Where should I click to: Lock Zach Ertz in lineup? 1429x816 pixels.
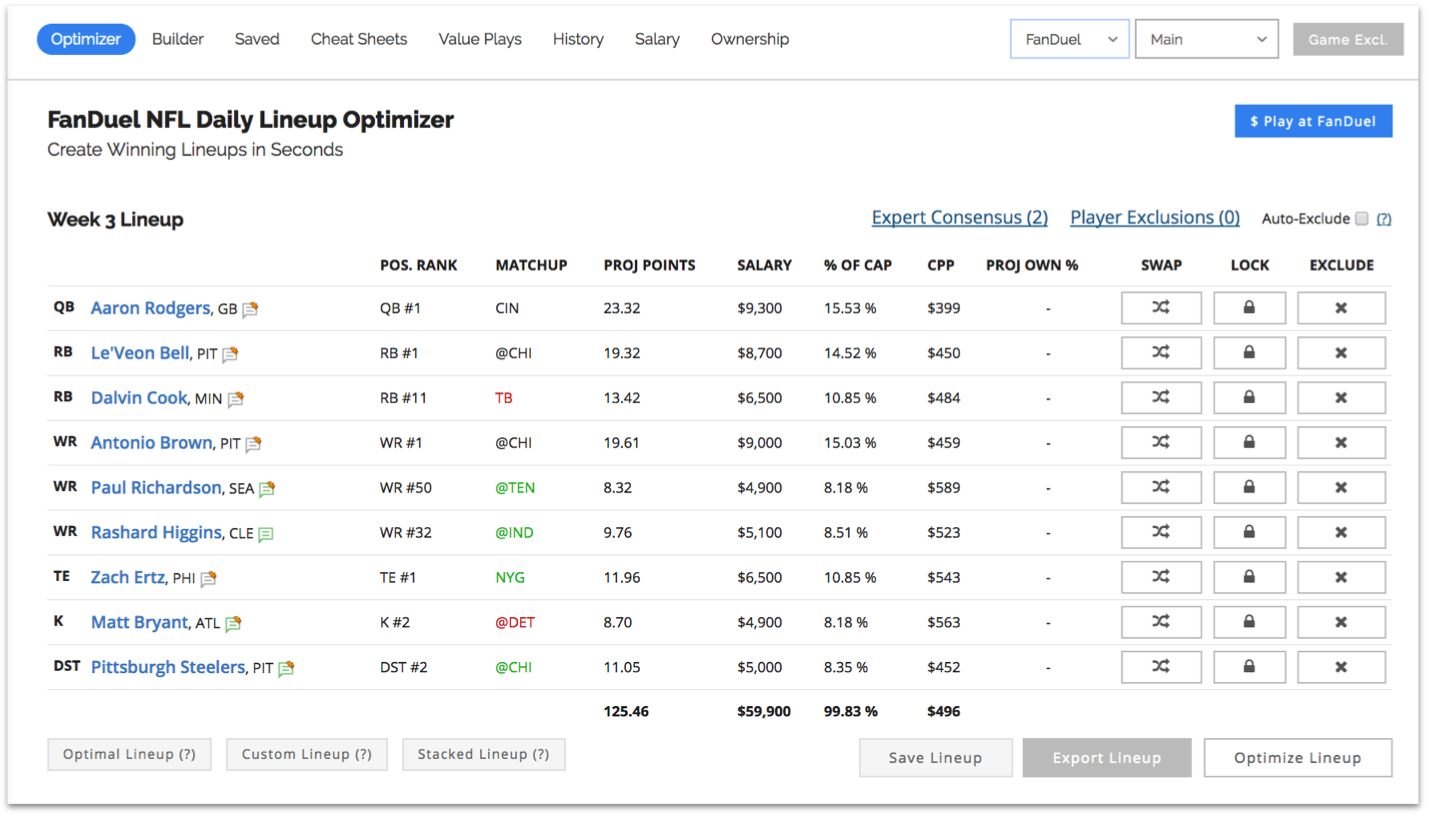click(1249, 577)
